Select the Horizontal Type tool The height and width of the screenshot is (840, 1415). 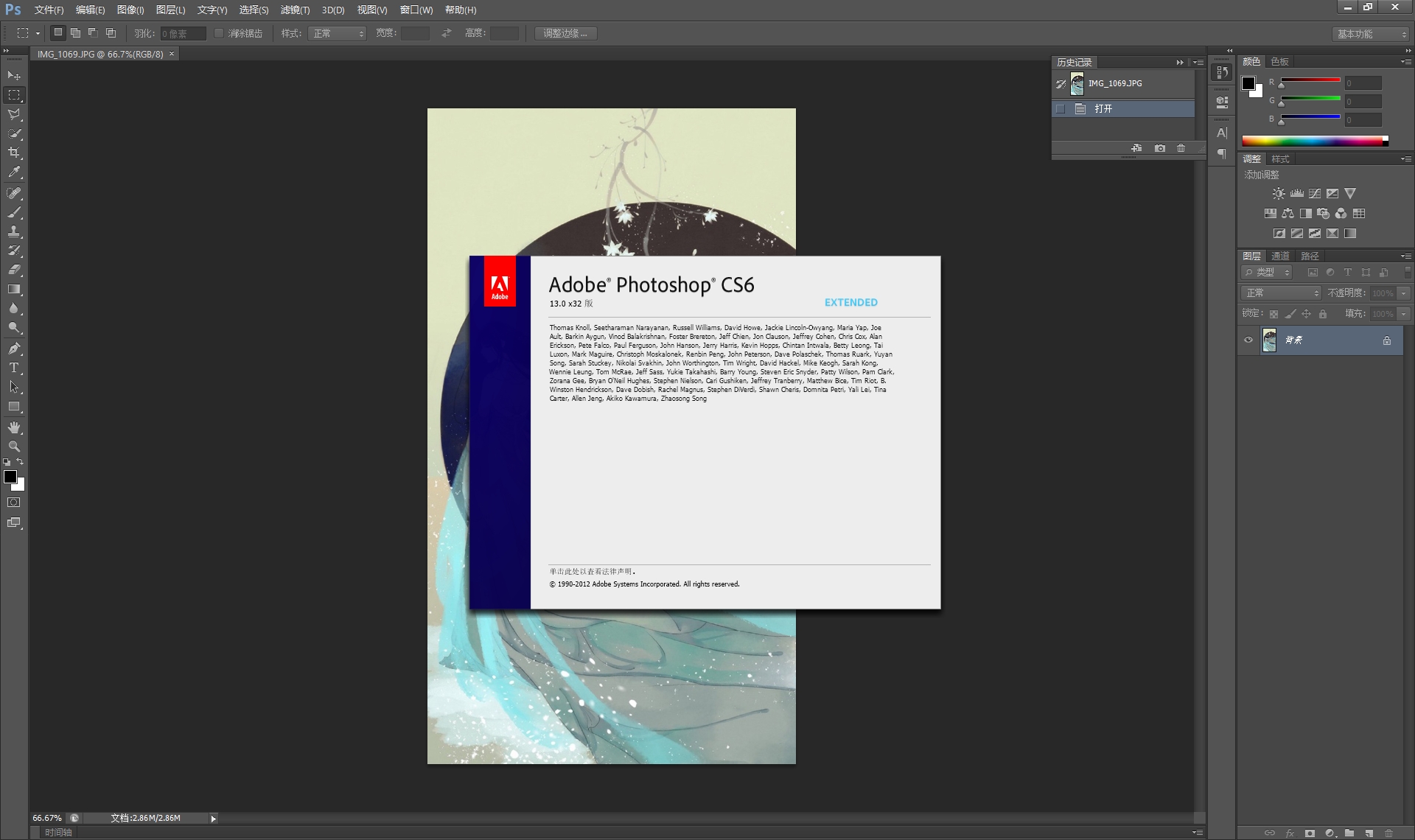(x=14, y=368)
